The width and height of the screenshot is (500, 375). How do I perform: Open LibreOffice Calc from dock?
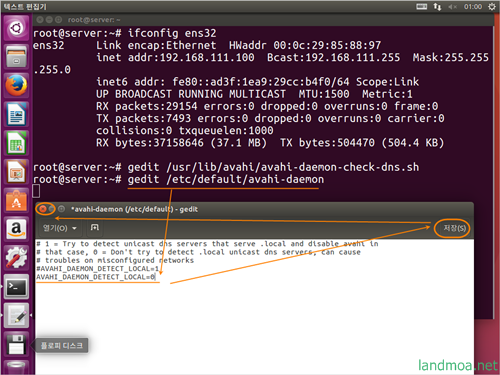click(16, 143)
